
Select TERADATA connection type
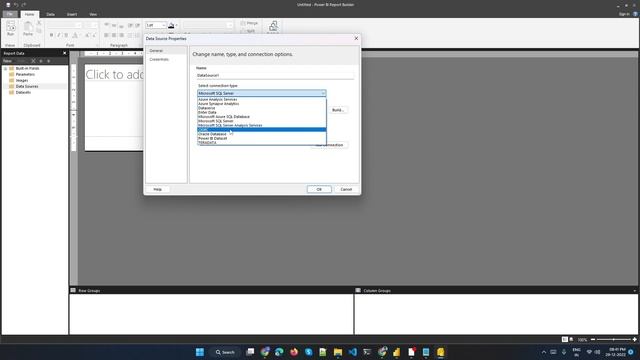[262, 142]
